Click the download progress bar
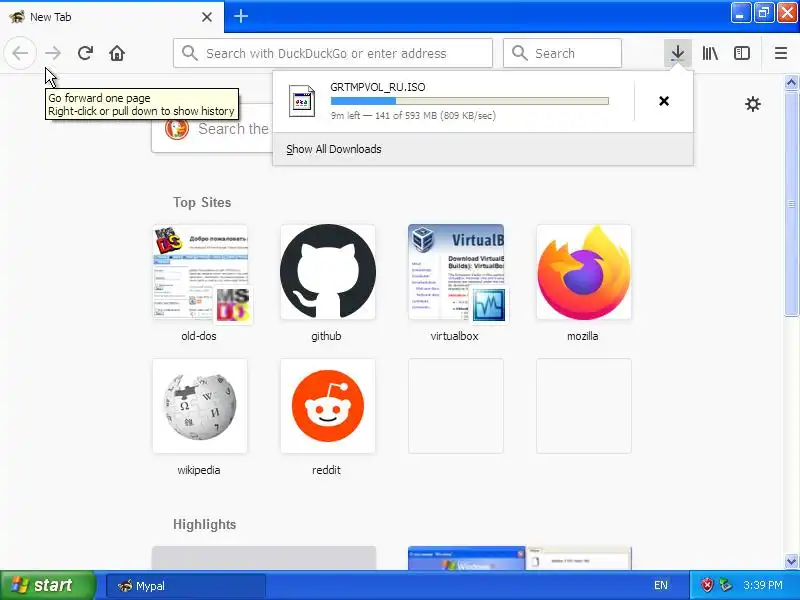Viewport: 800px width, 600px height. tap(469, 101)
